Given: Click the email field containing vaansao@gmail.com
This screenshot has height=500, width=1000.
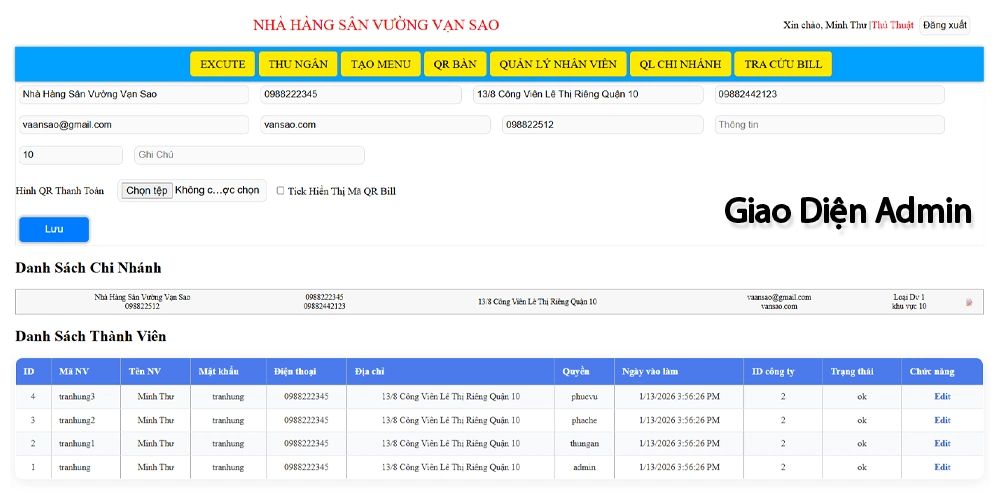Looking at the screenshot, I should tap(133, 125).
